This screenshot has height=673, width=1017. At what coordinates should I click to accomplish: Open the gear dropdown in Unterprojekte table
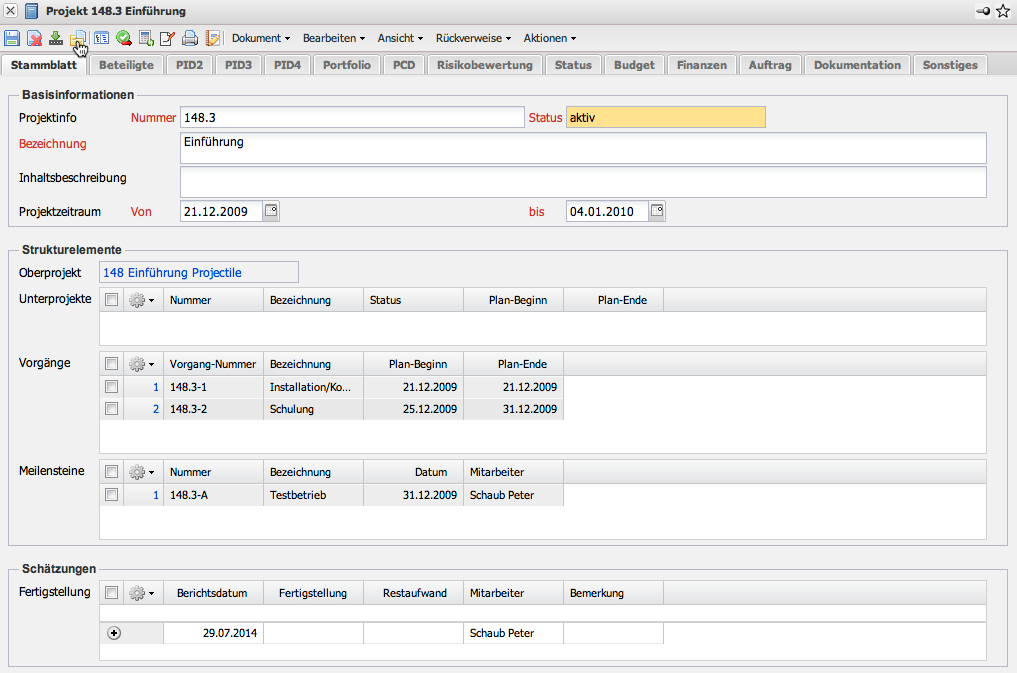[142, 300]
